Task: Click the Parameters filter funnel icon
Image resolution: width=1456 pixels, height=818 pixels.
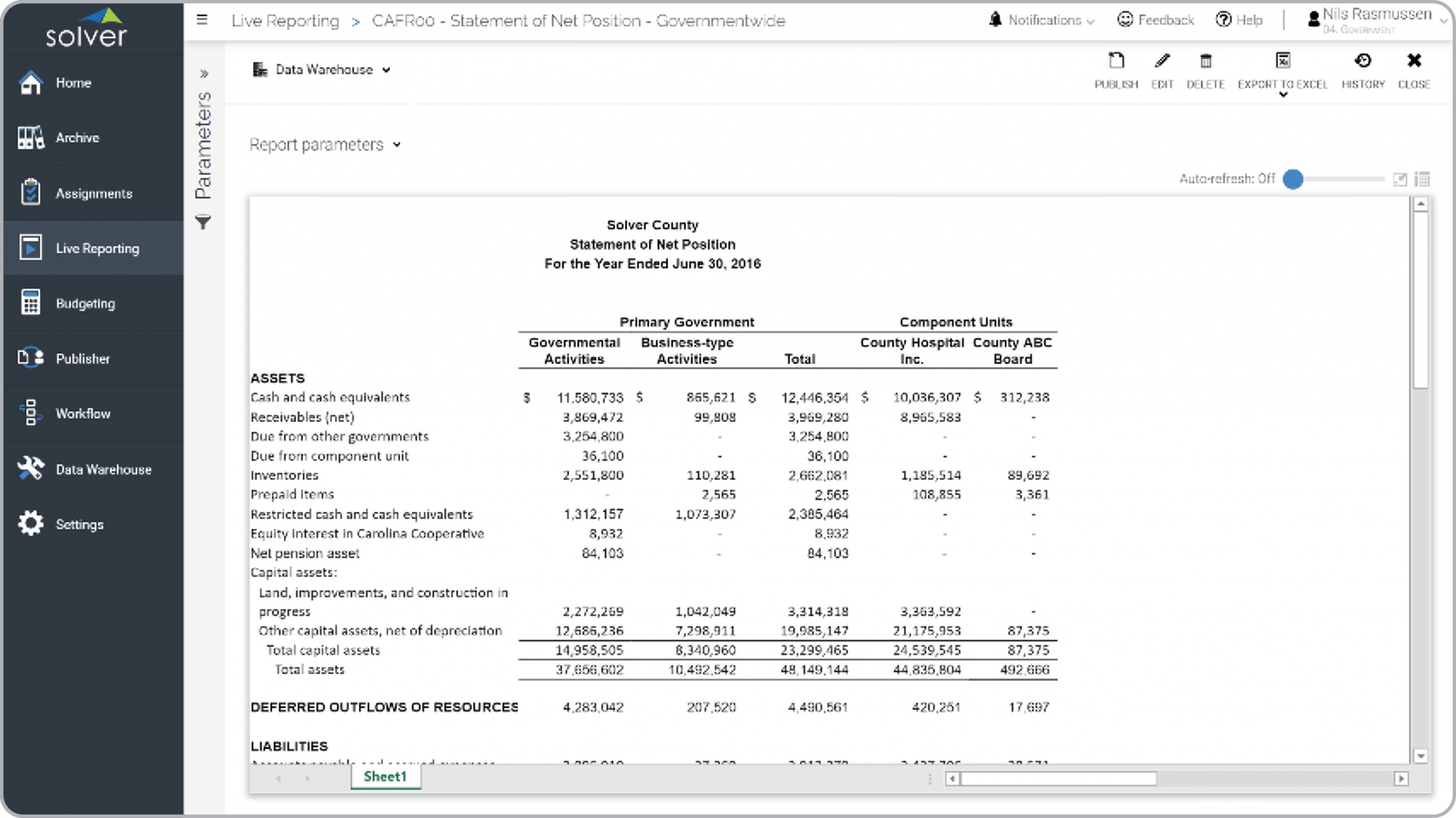Action: pos(203,222)
